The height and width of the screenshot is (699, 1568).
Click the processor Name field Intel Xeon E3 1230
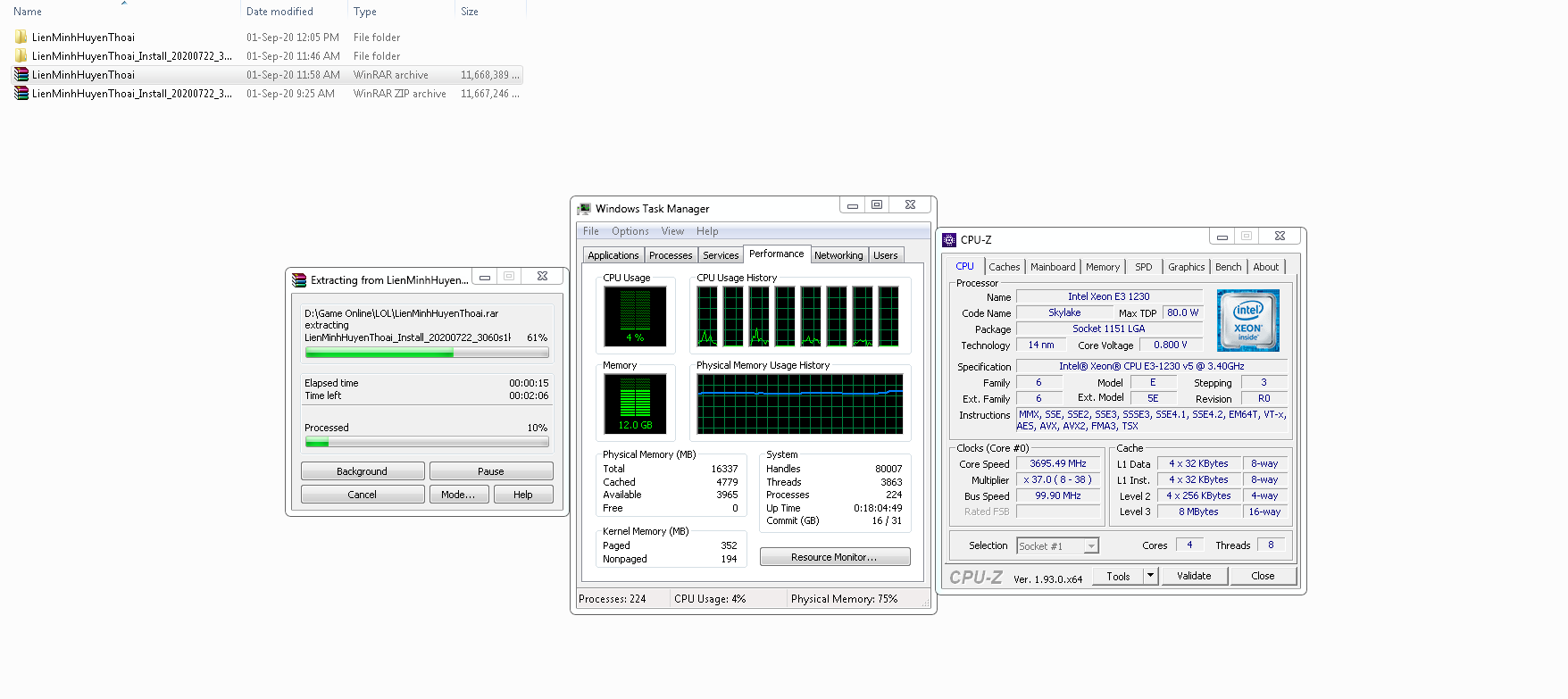[1109, 296]
